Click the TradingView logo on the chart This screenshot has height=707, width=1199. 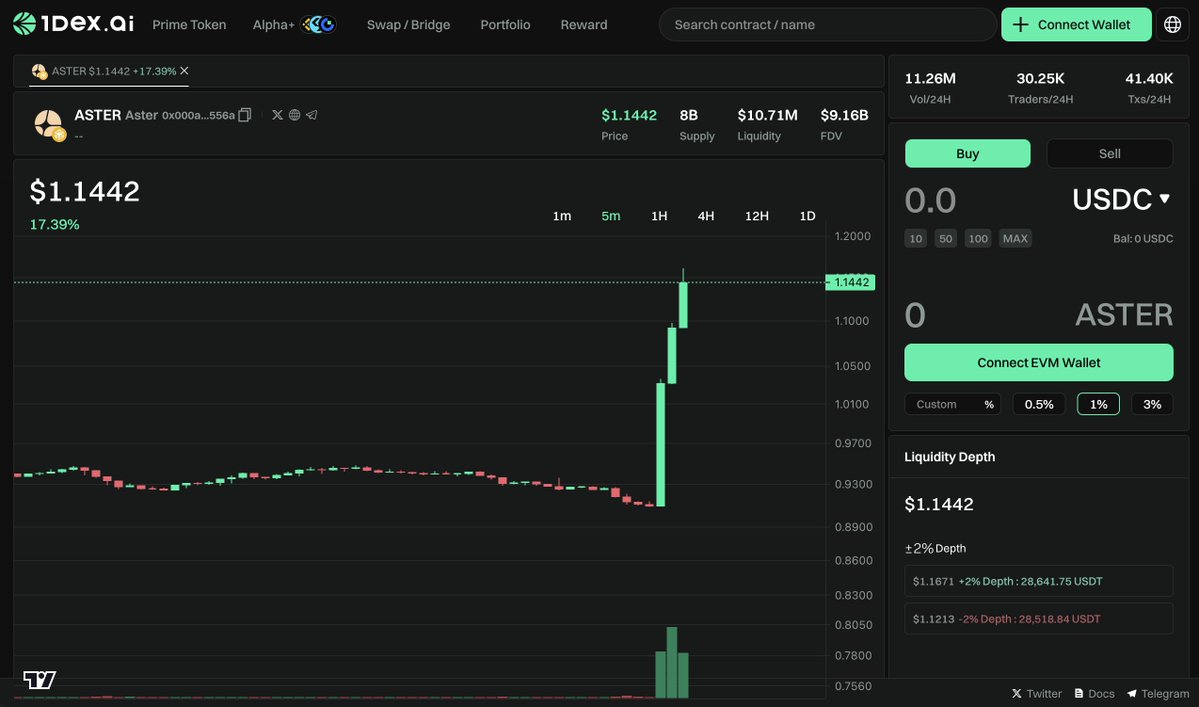pos(38,680)
